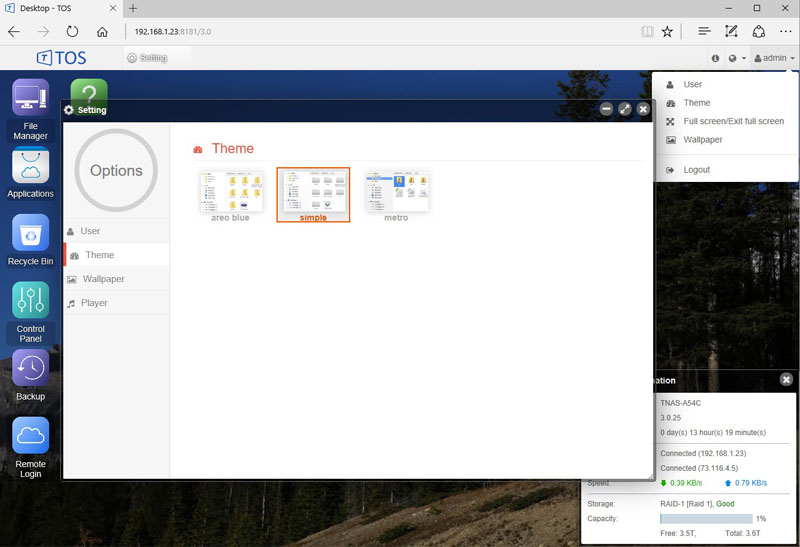Click the info icon in TOS top bar
Viewport: 800px width, 547px height.
point(715,58)
